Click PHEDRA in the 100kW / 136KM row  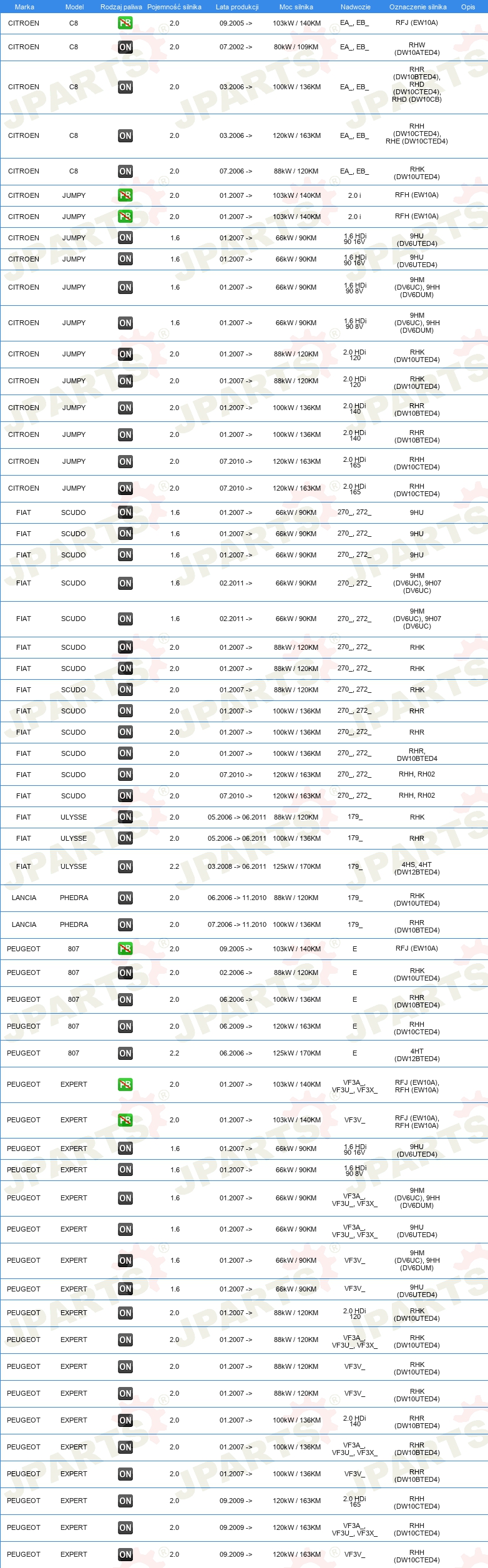click(74, 924)
